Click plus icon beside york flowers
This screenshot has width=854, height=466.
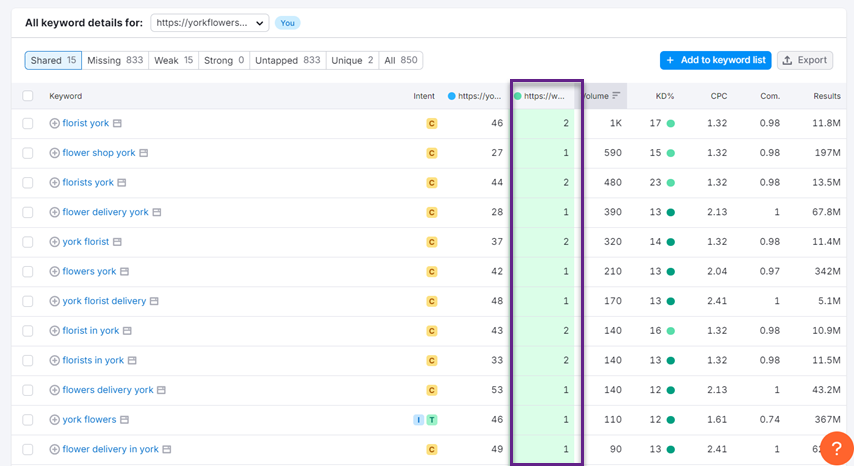(54, 420)
